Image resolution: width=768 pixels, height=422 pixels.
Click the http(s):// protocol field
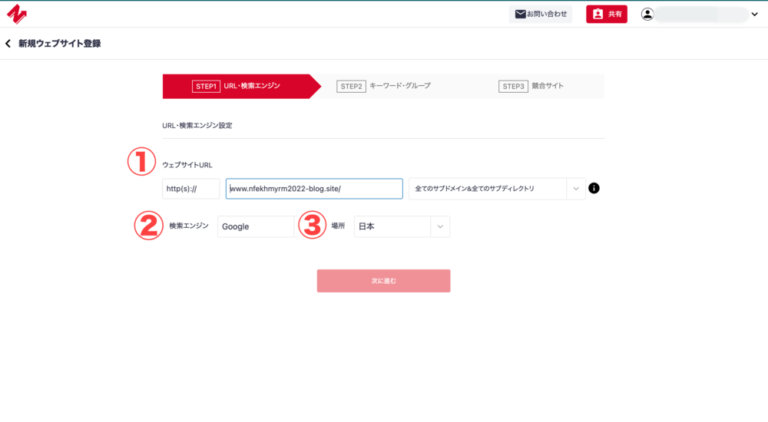coord(190,188)
